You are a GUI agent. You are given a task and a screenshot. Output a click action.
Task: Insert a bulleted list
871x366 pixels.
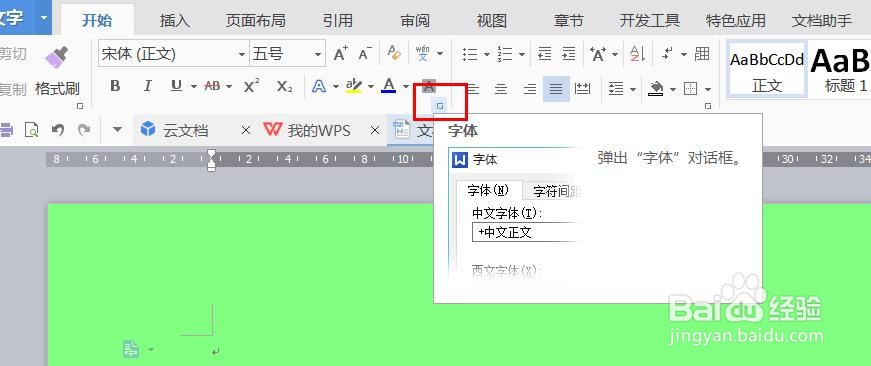(x=470, y=54)
